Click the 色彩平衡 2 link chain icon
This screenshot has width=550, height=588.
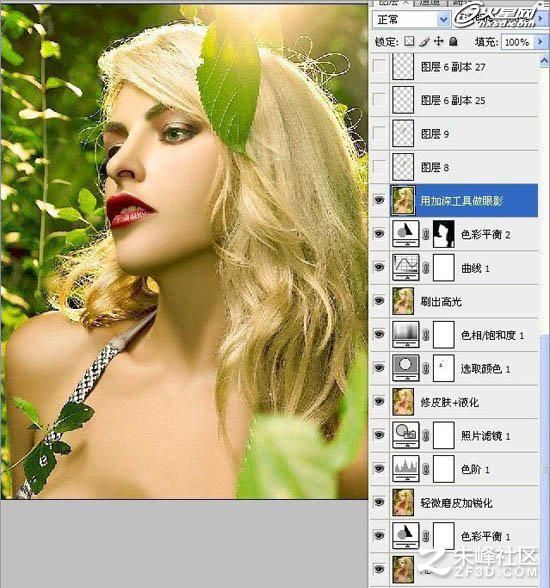(426, 234)
